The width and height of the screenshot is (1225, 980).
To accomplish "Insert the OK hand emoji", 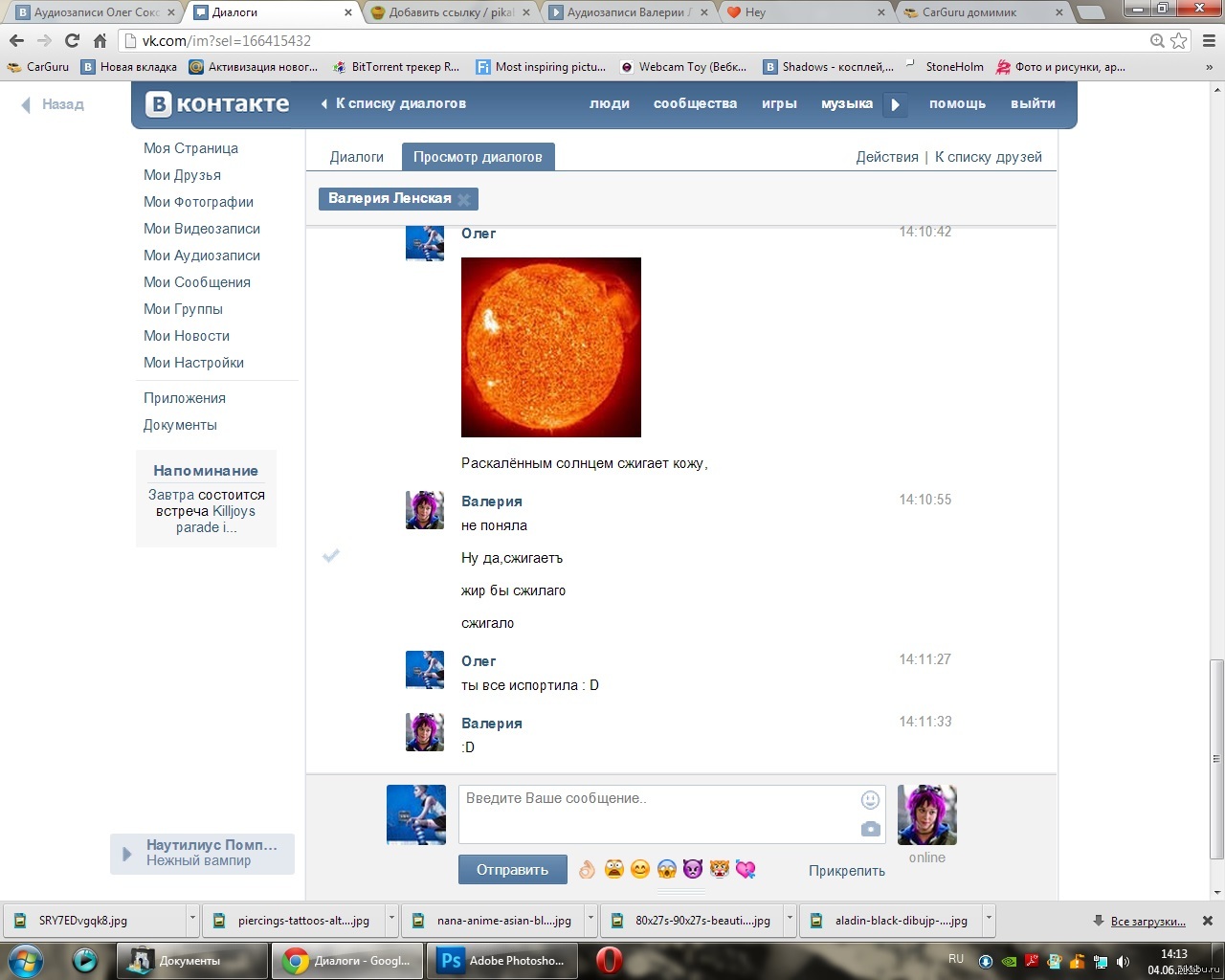I will click(x=587, y=869).
